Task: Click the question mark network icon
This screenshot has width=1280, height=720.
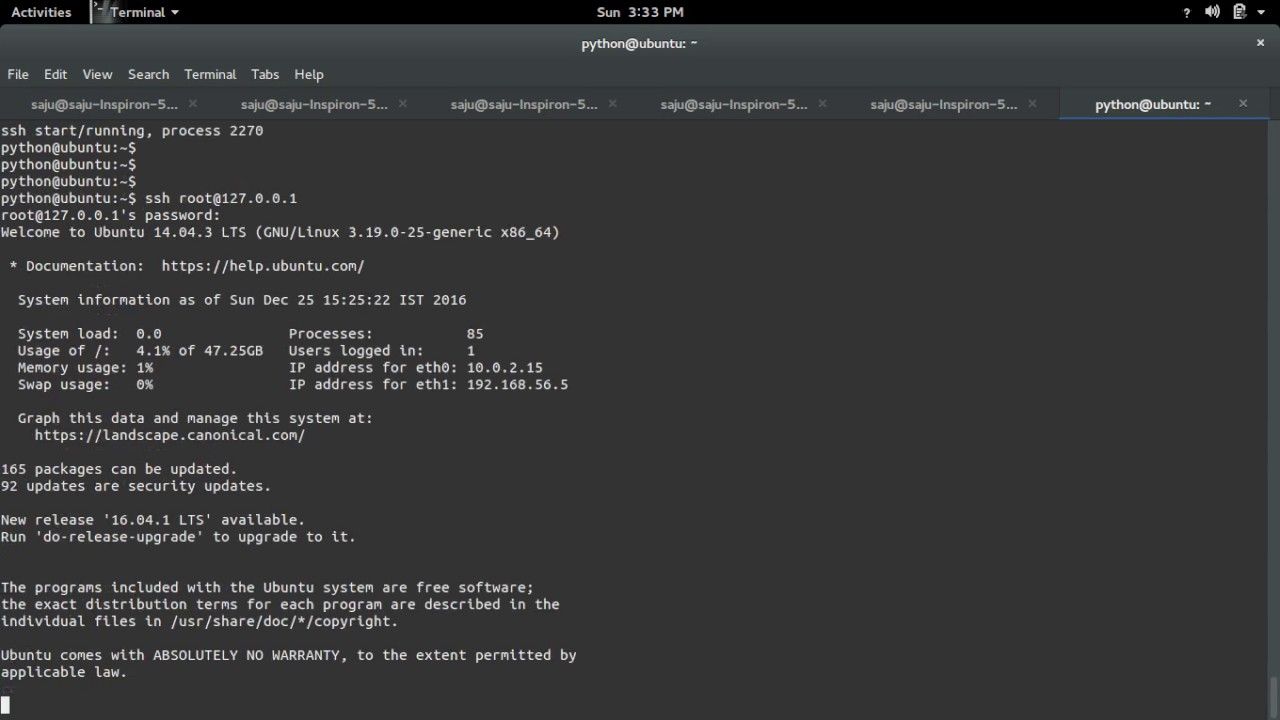Action: (1187, 12)
